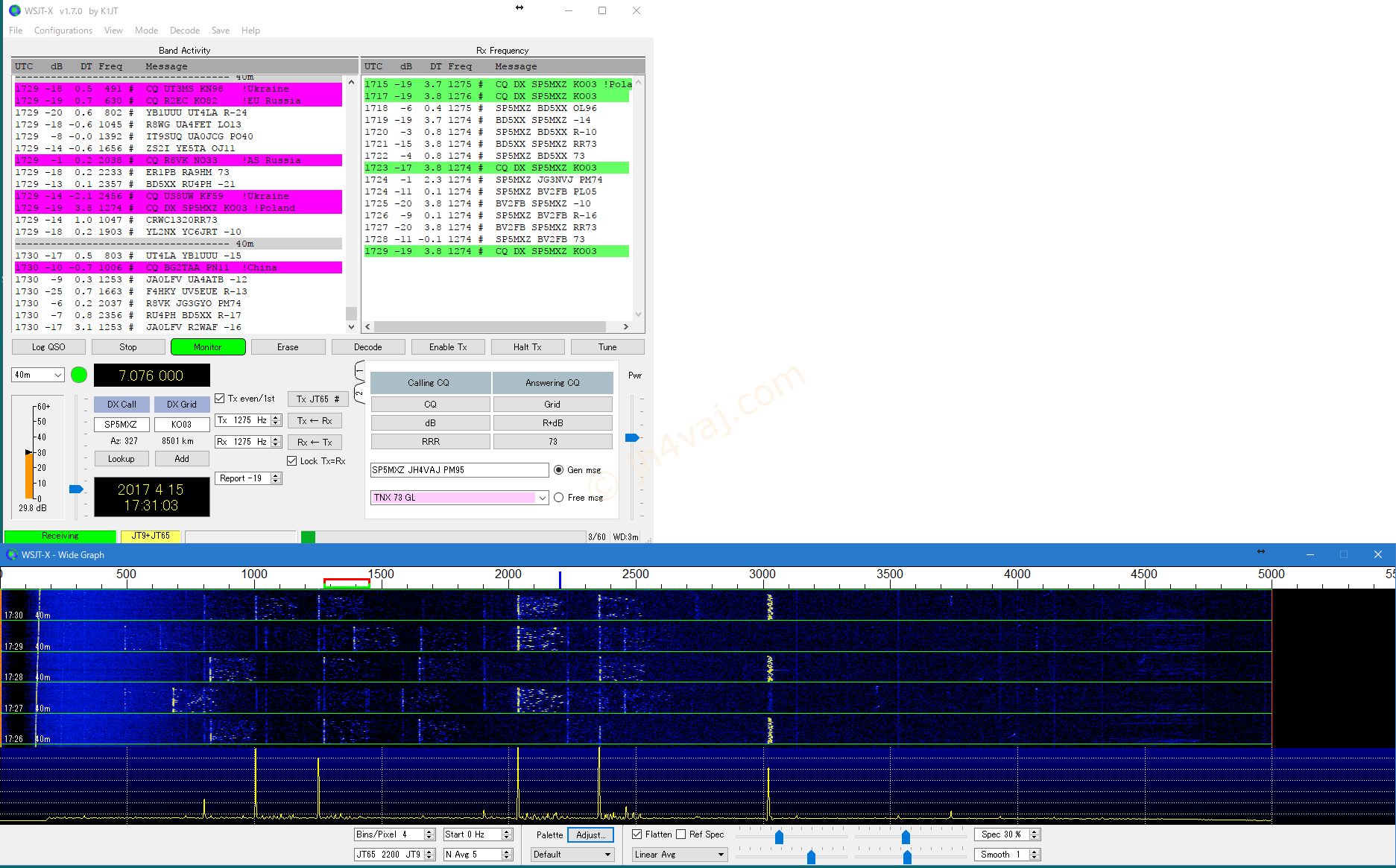Click the WSJT-X globe icon in title bar

[x=15, y=10]
